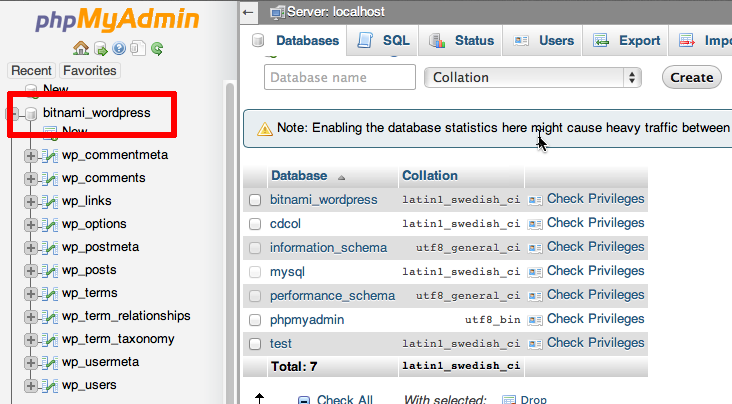Expand the wp_commentmeta table node

click(31, 155)
